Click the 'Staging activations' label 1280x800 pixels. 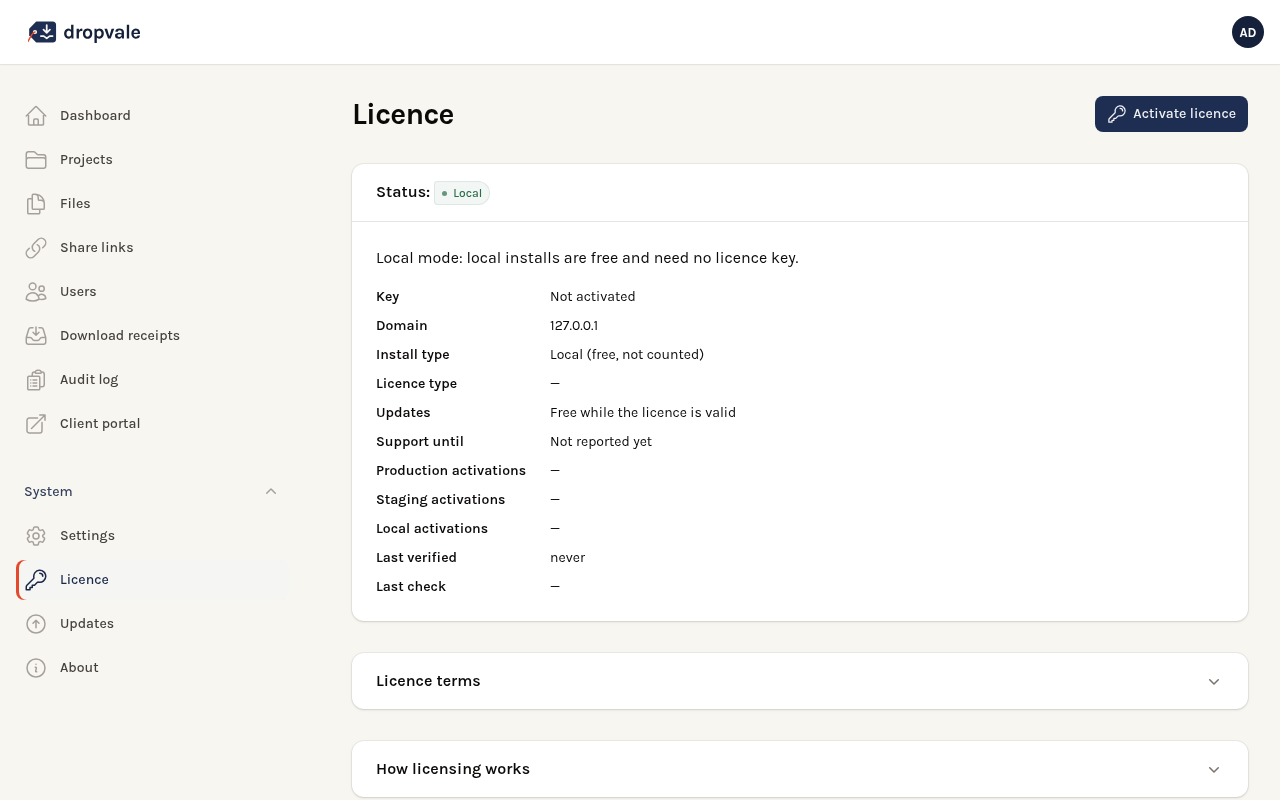441,500
